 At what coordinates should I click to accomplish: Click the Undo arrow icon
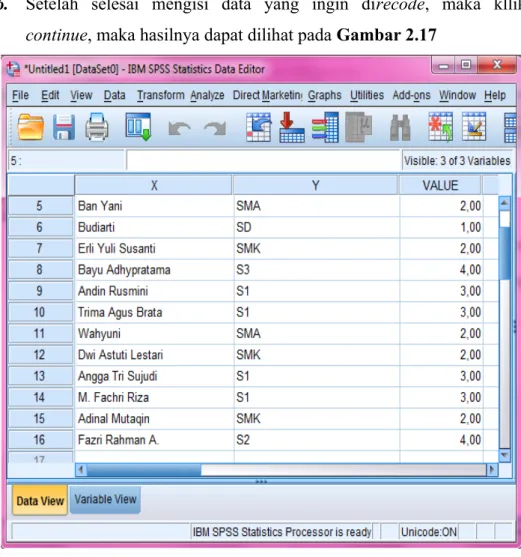(179, 128)
